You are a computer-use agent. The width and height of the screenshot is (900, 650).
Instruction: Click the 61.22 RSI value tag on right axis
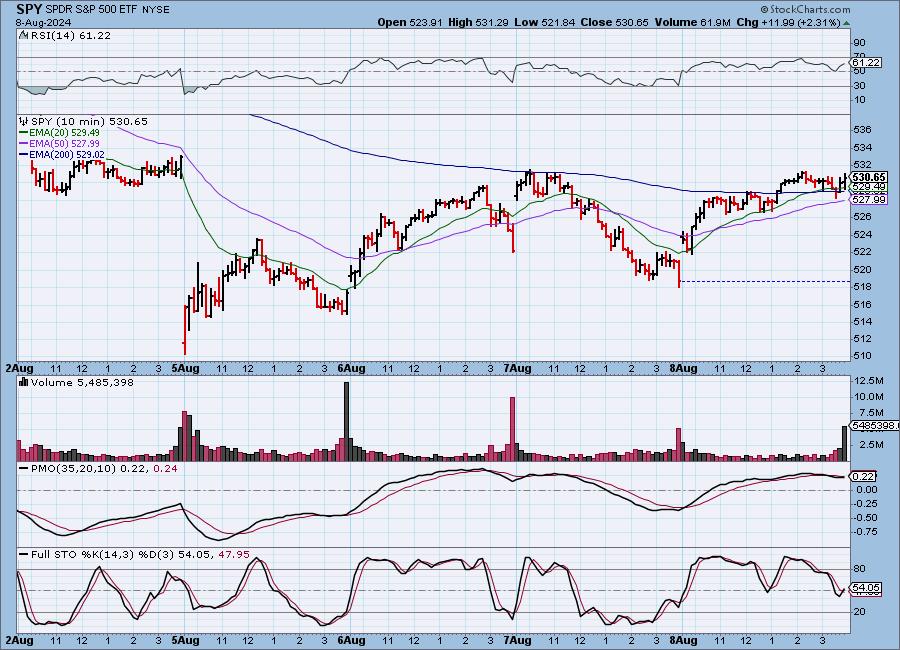click(866, 63)
